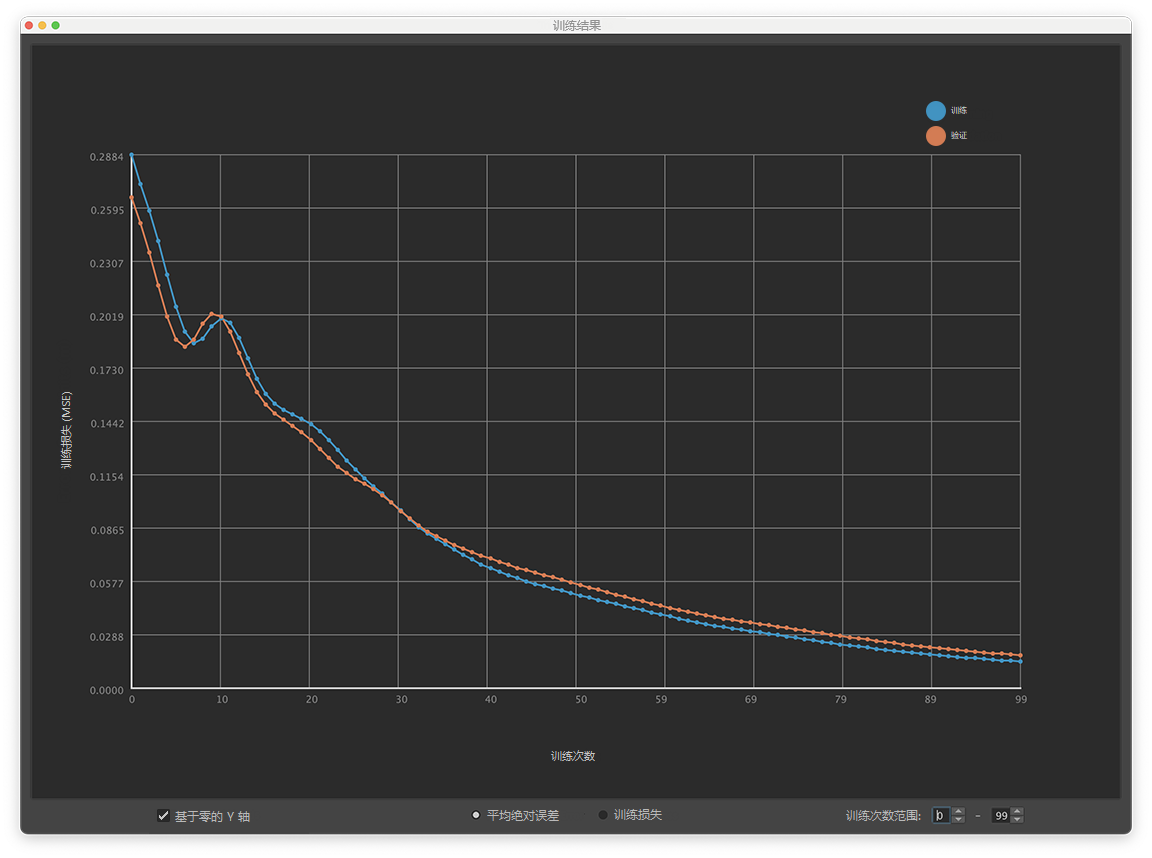Click the 0.0577 y-axis value
Image resolution: width=1152 pixels, height=858 pixels.
click(x=107, y=584)
